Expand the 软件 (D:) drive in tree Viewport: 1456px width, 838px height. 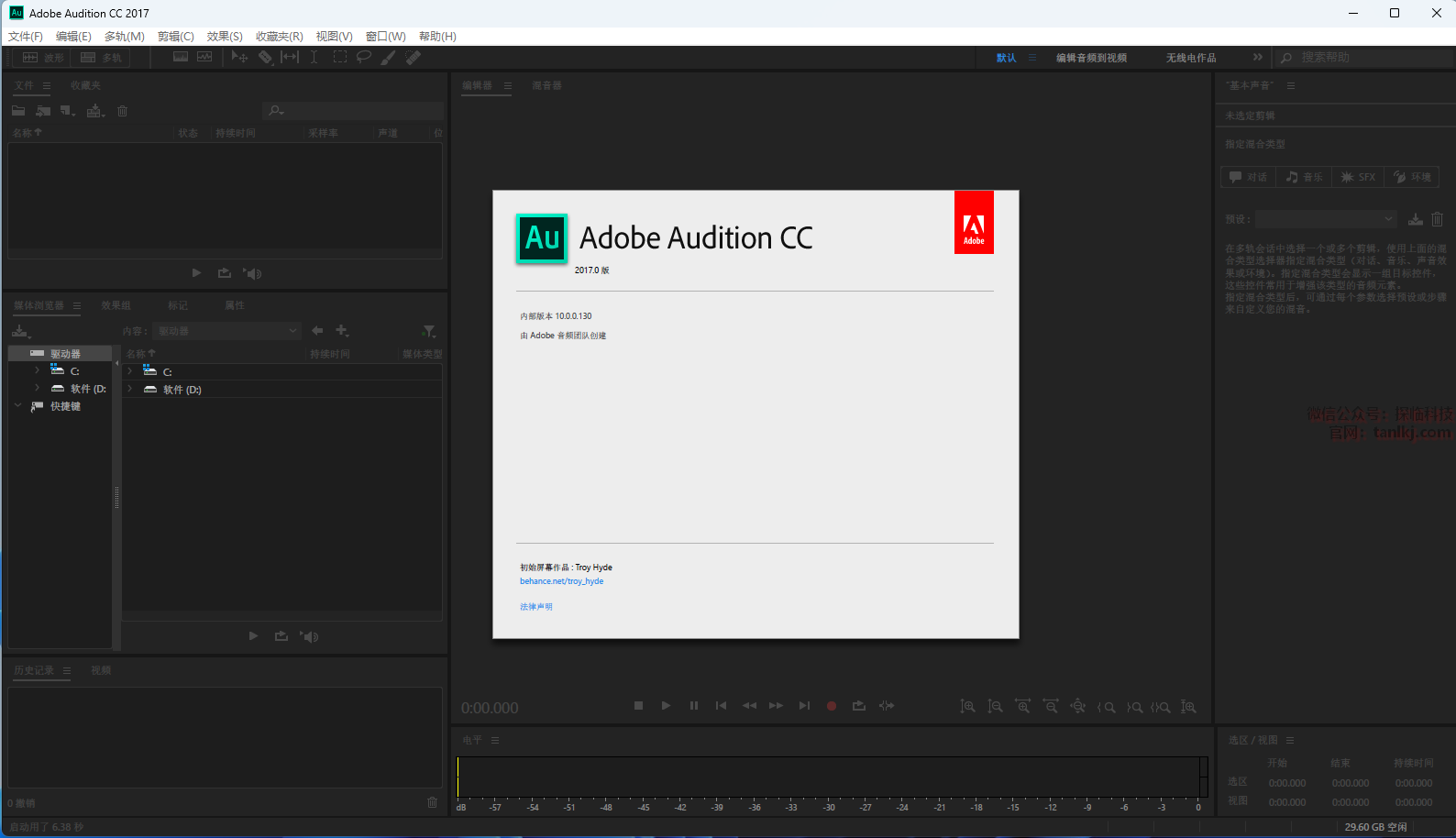(37, 389)
